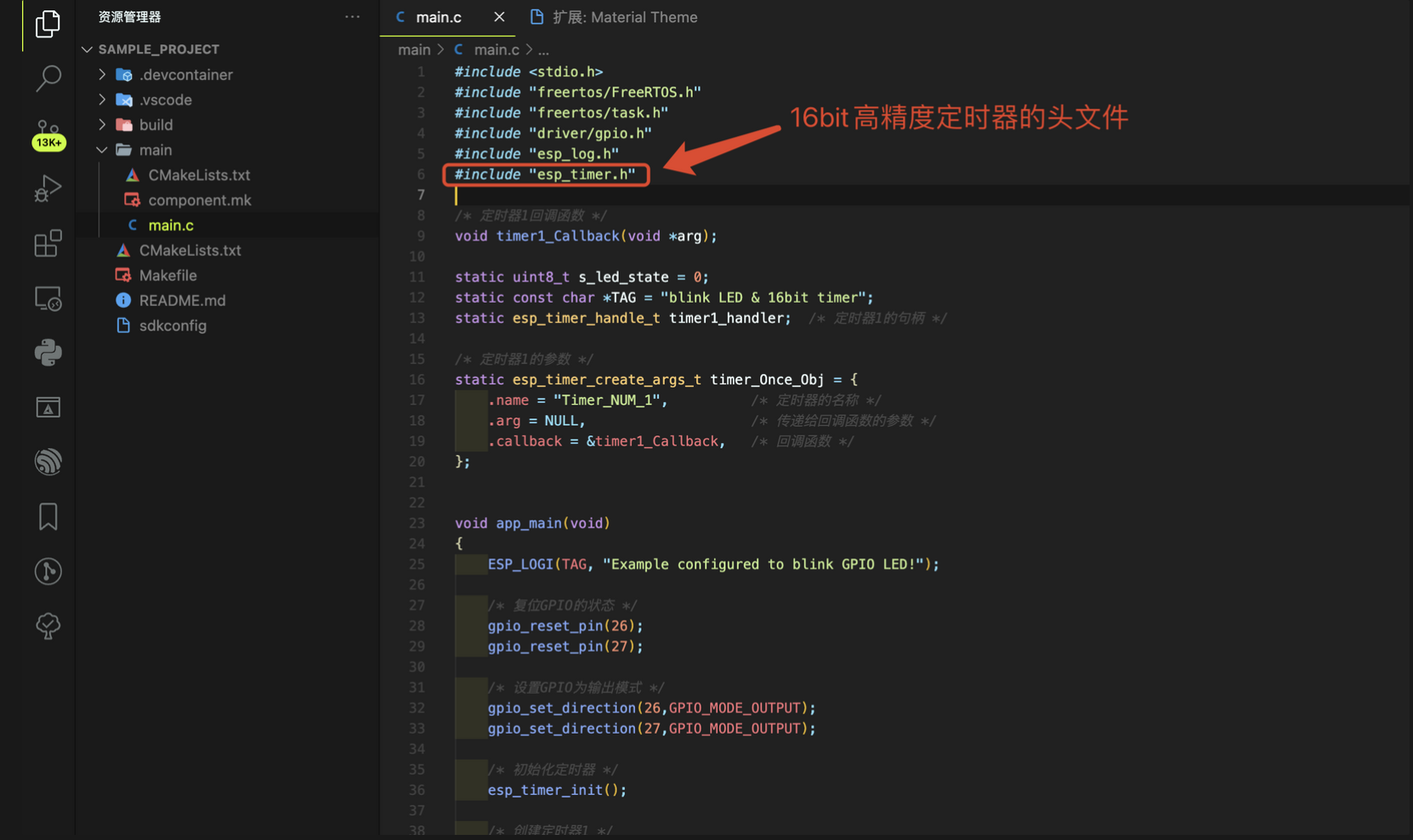Select main.c in the file tree
The image size is (1413, 840).
pyautogui.click(x=171, y=225)
